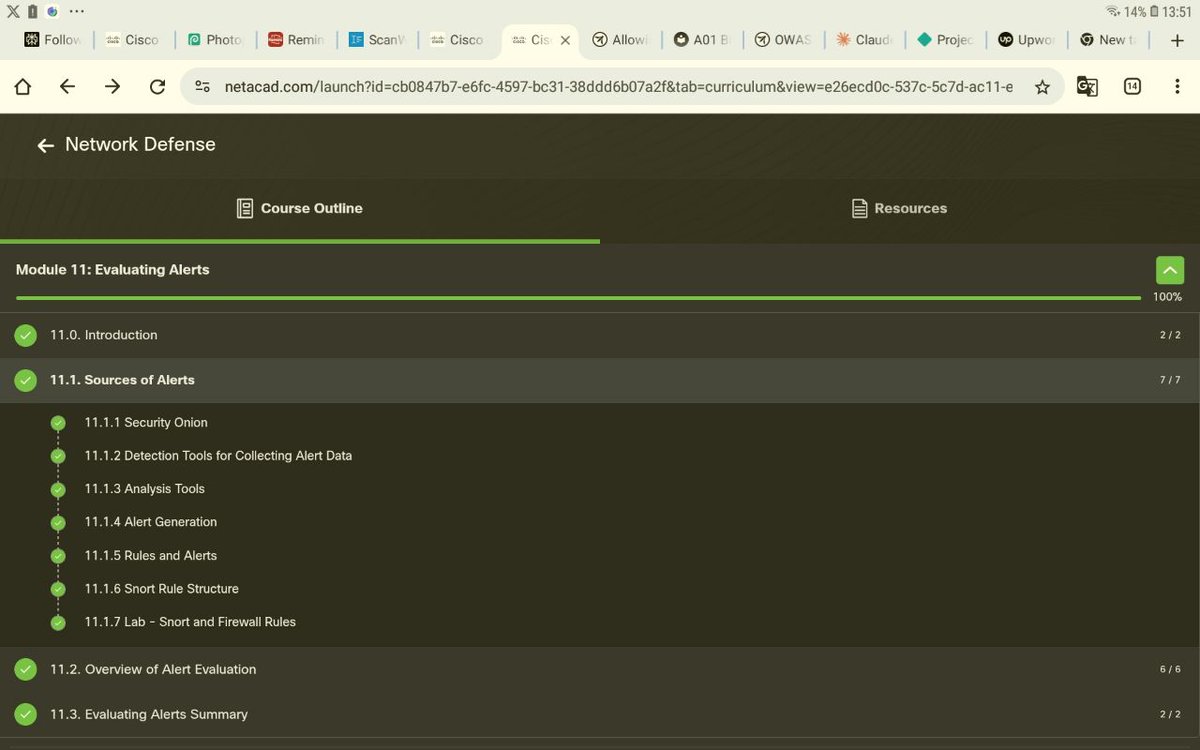Click checkmark beside 11.1.1 Security Onion
Viewport: 1200px width, 750px height.
coord(58,423)
